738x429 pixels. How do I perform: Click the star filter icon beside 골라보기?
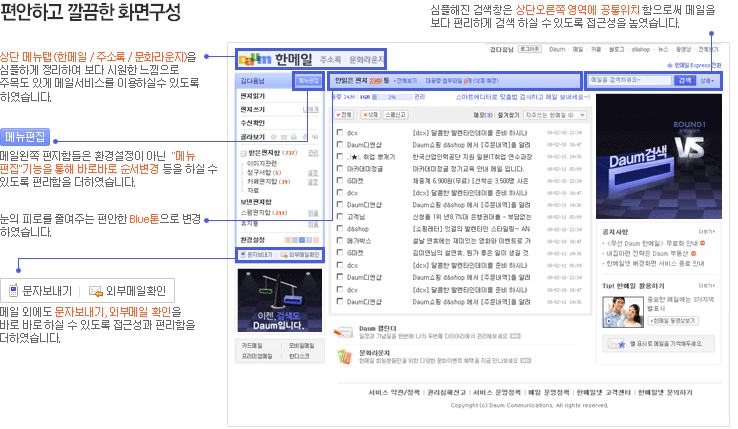tap(273, 137)
